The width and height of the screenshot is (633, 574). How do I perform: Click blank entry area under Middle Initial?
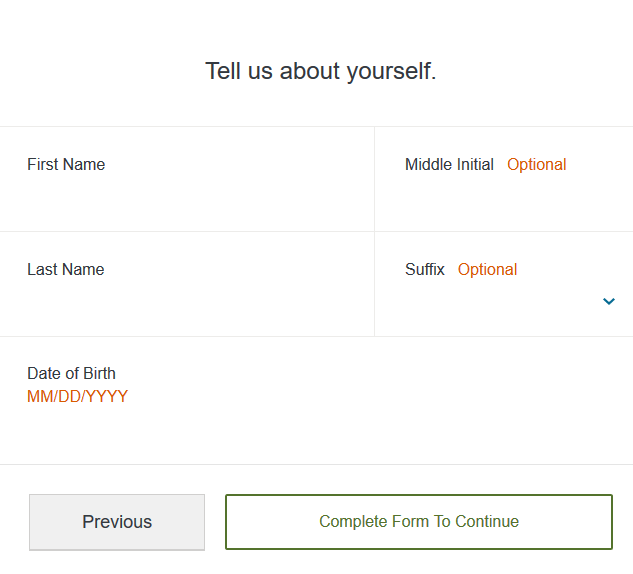(x=505, y=198)
